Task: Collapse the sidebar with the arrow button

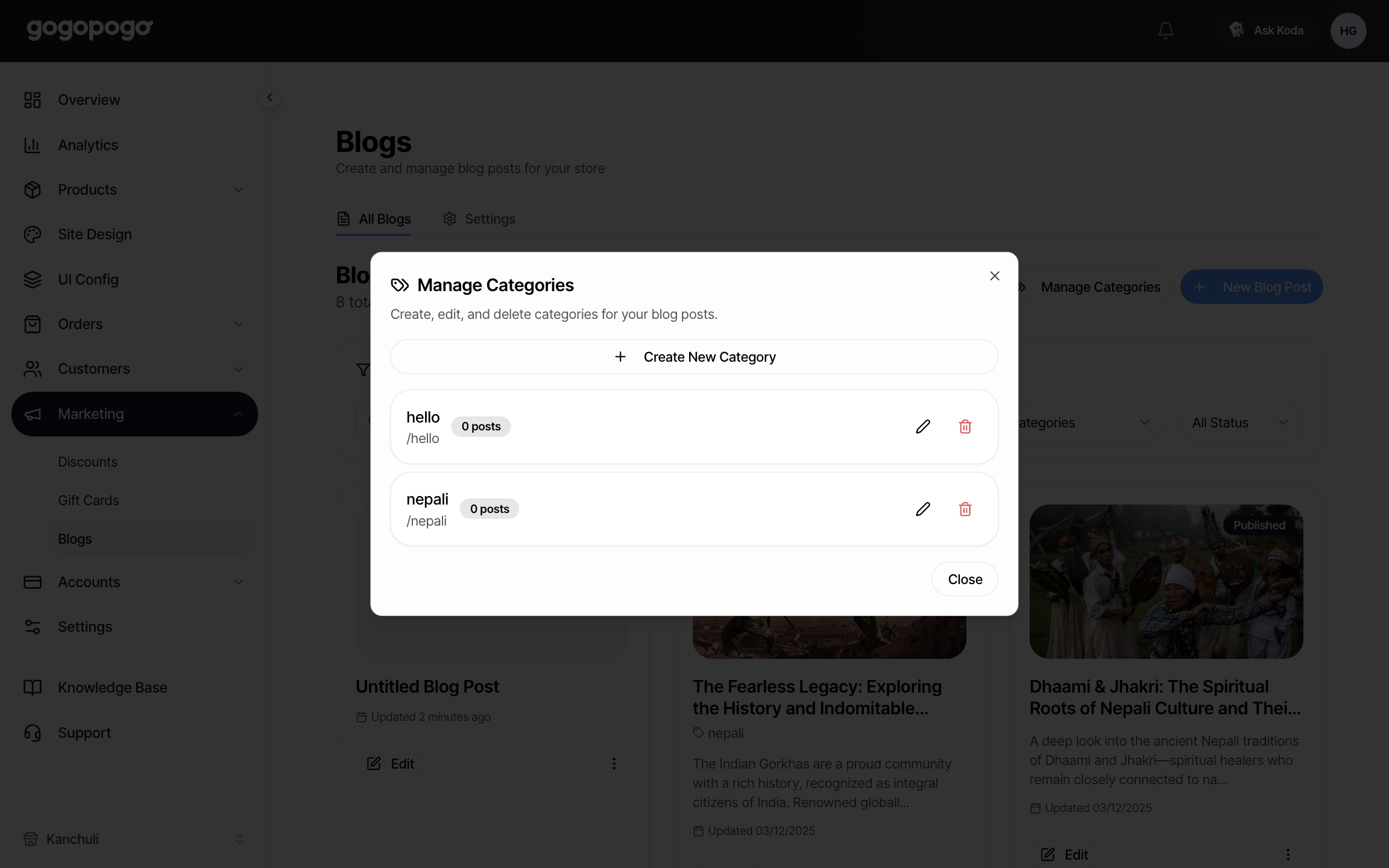Action: click(269, 97)
